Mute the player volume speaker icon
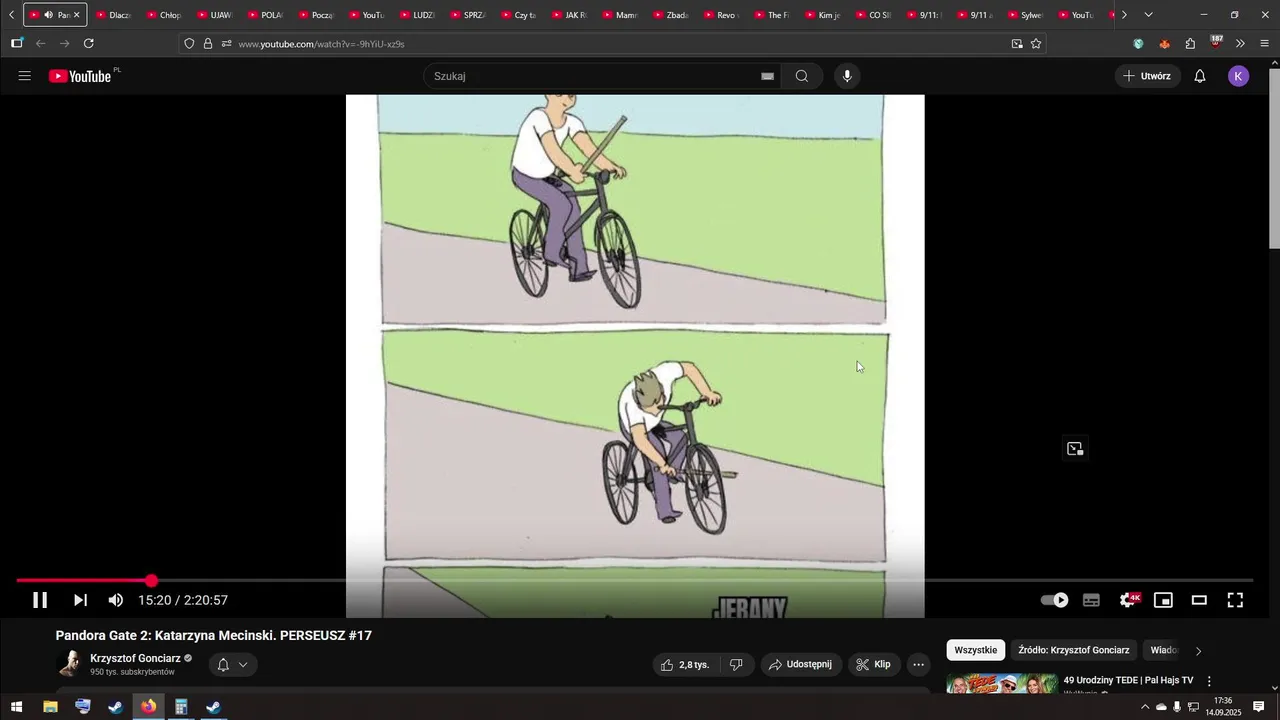Viewport: 1280px width, 720px height. point(116,600)
